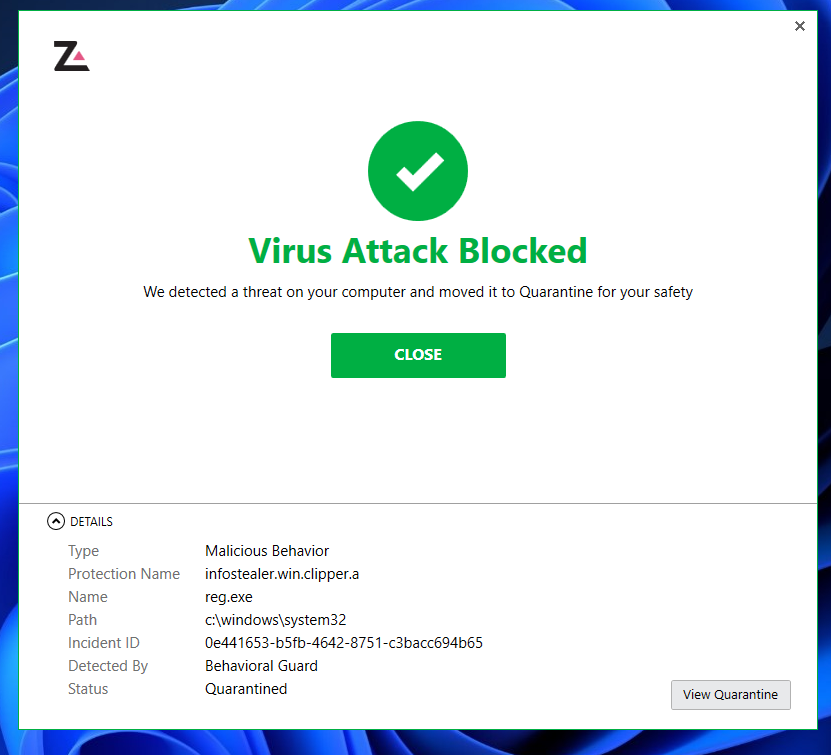Click the Behavioral Guard value
This screenshot has height=755, width=831.
261,666
